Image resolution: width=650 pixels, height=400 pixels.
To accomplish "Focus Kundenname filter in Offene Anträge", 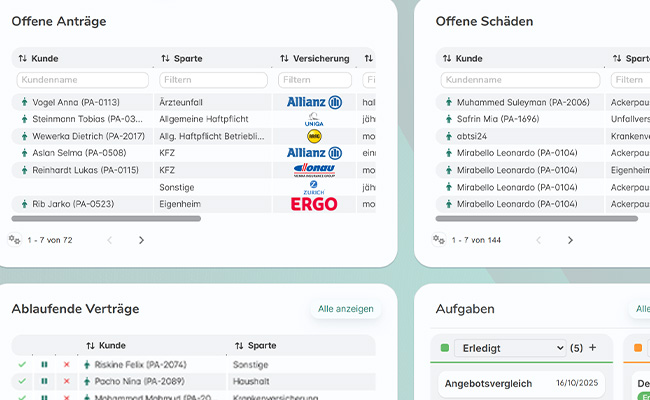I will 82,80.
